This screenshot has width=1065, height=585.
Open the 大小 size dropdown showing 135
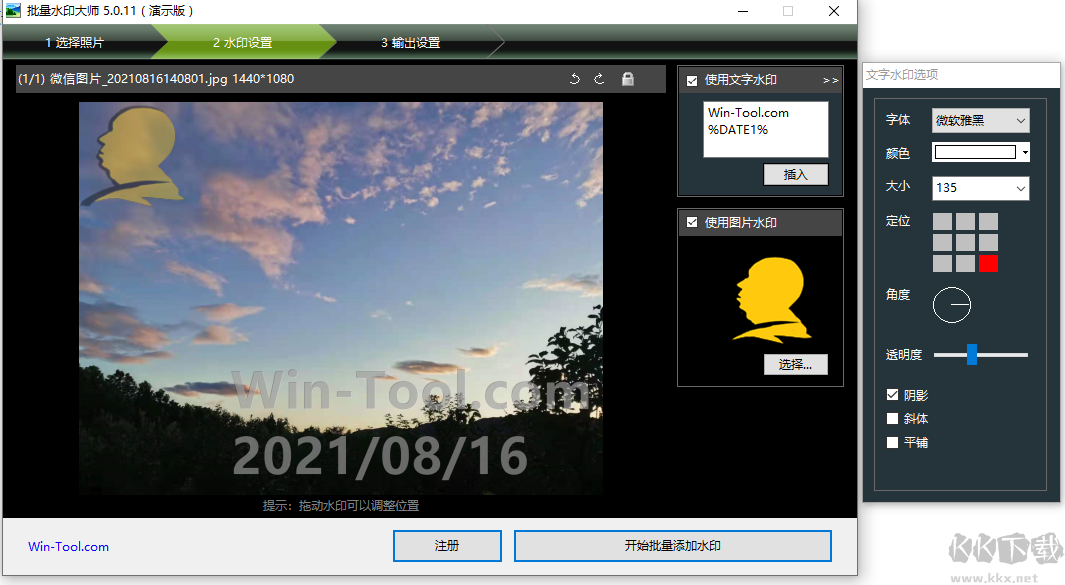tap(980, 188)
